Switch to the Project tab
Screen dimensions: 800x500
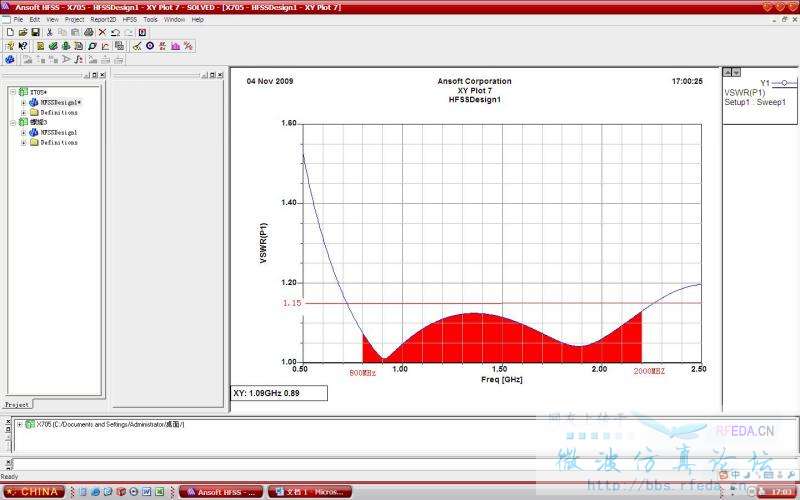(17, 404)
